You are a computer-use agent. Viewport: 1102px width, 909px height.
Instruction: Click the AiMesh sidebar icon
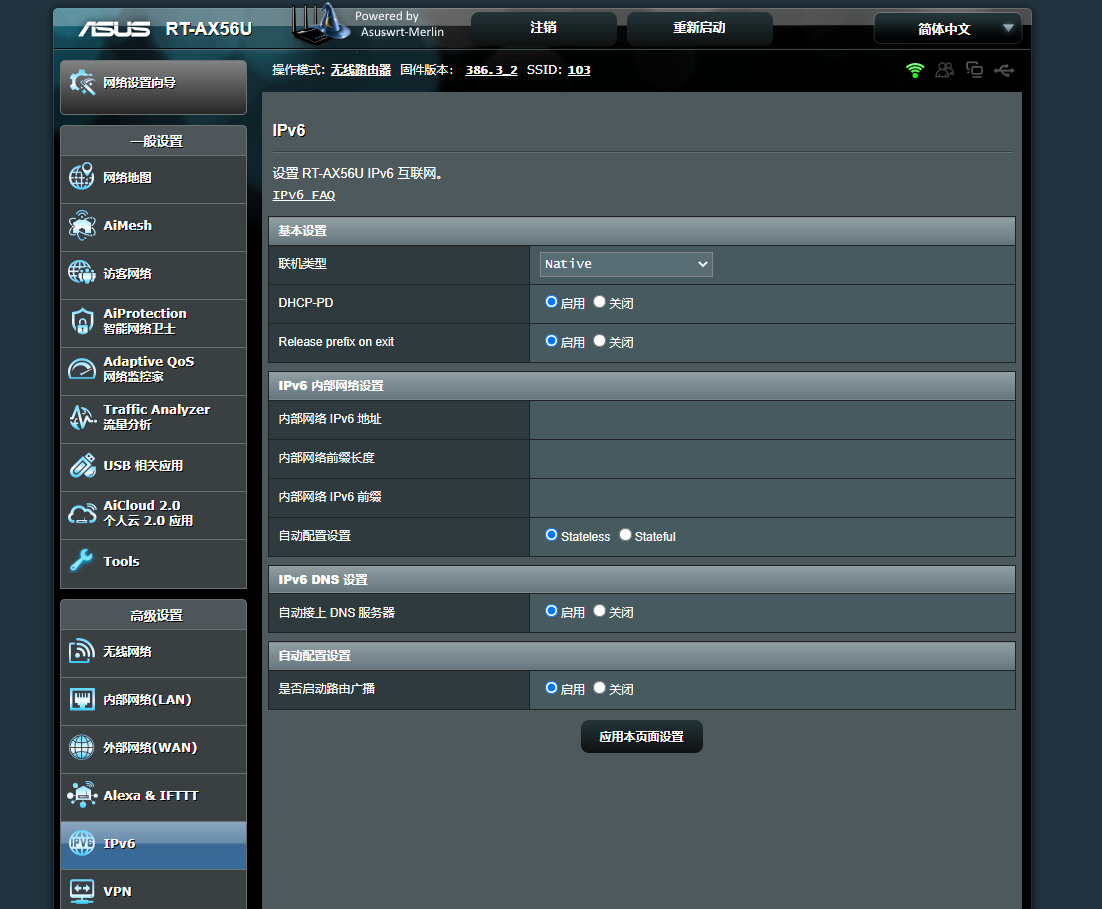[x=82, y=226]
